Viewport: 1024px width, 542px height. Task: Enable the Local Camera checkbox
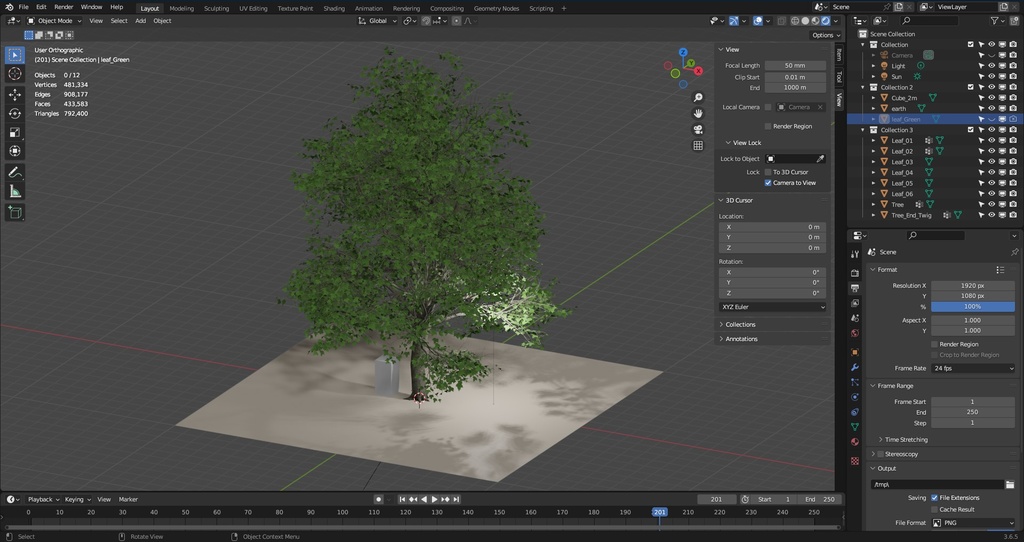coord(768,107)
